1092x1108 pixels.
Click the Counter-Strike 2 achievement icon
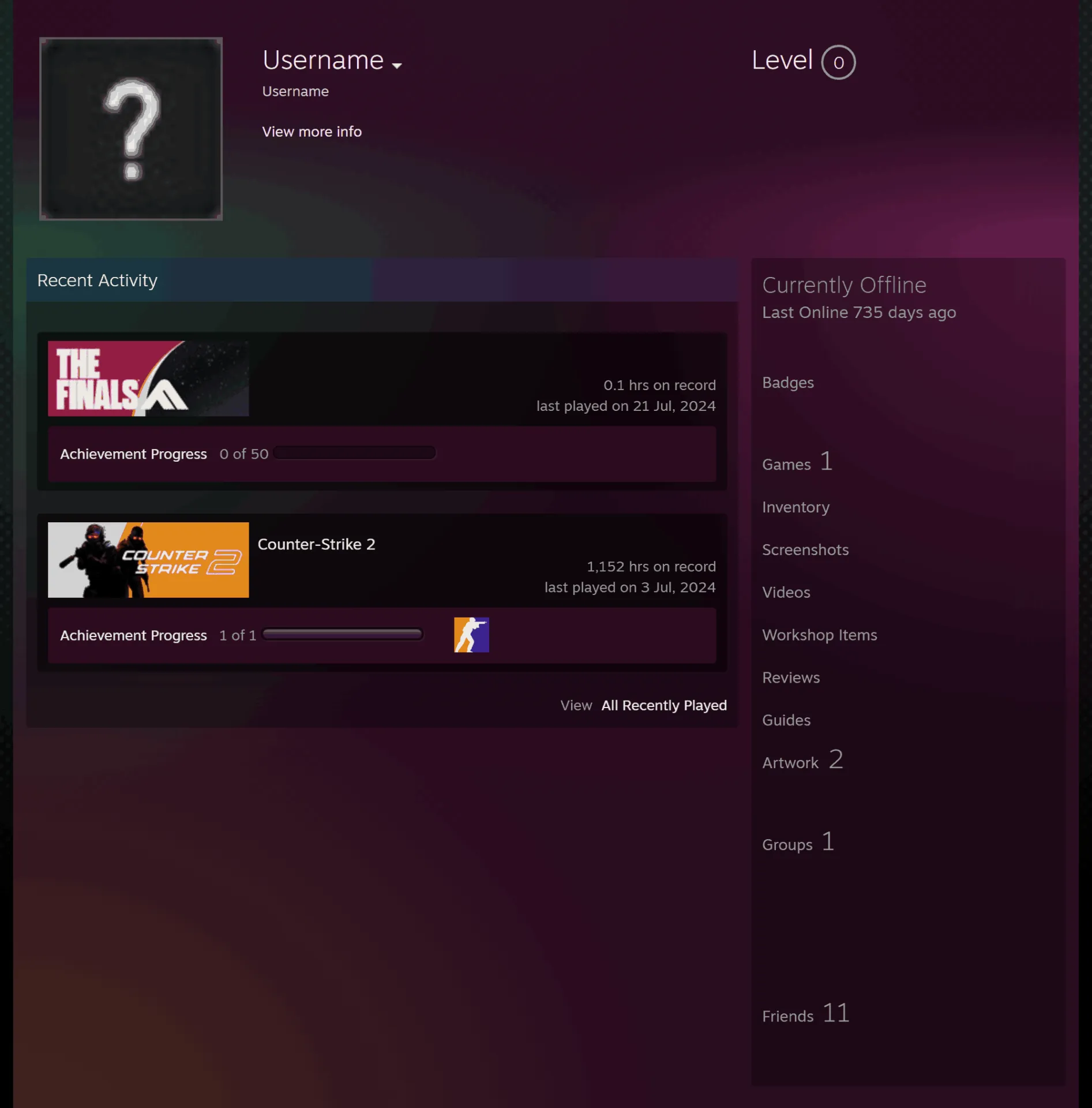pyautogui.click(x=471, y=635)
